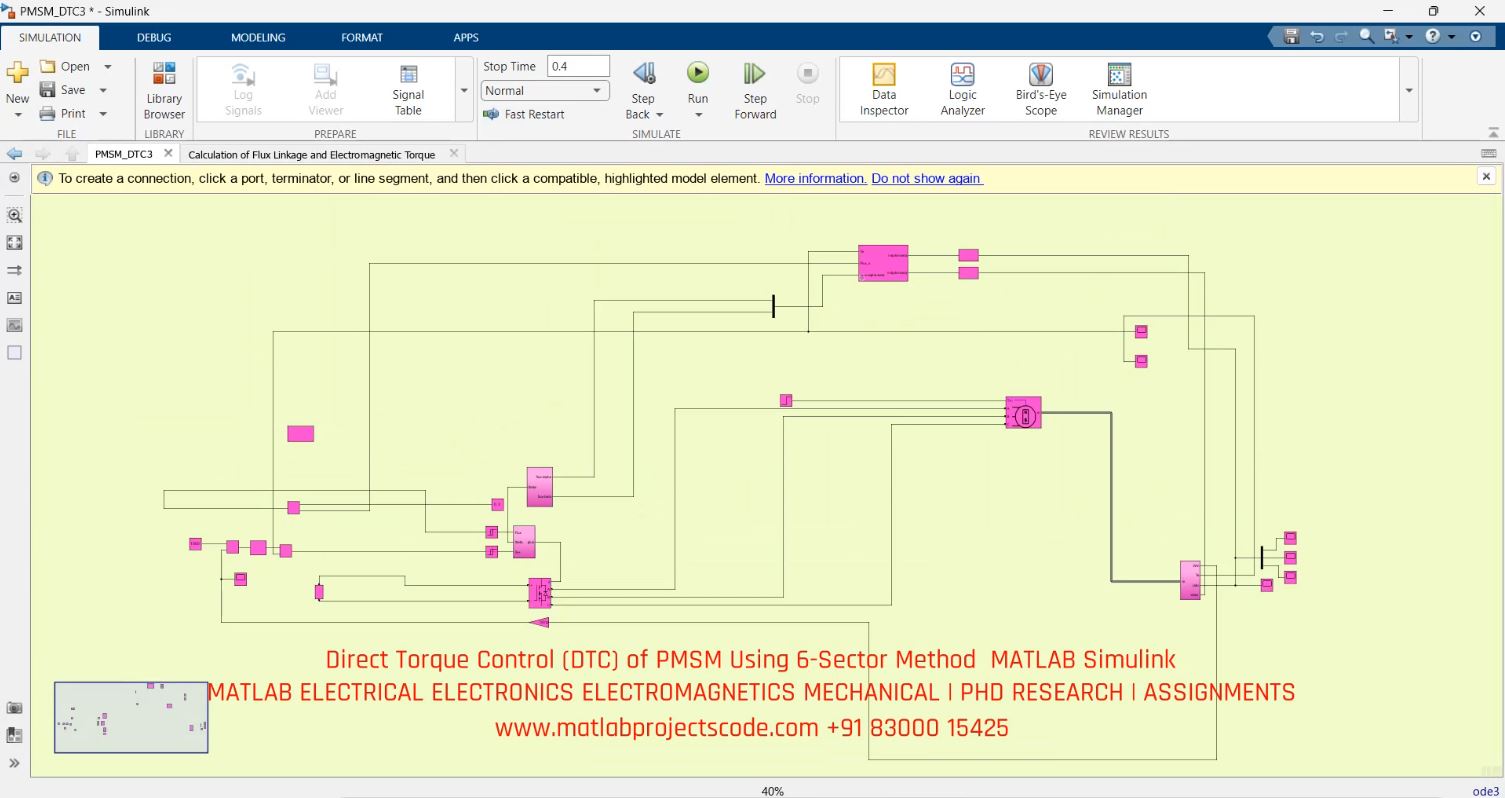1505x798 pixels.
Task: Click the Step Back icon
Action: click(644, 73)
